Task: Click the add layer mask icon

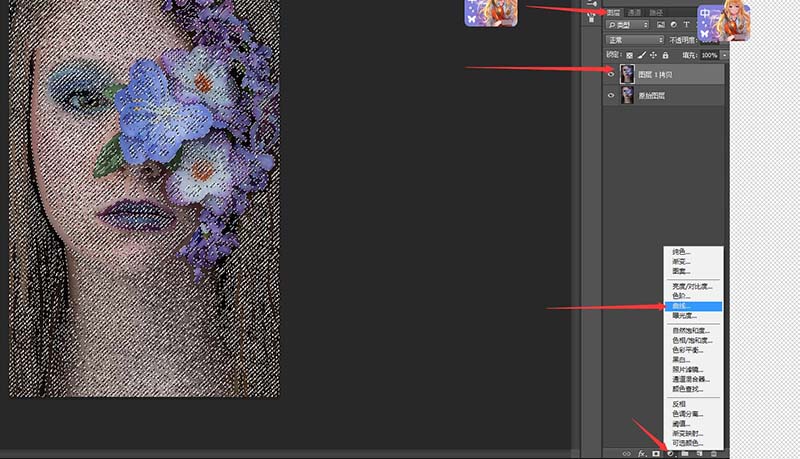Action: tap(655, 453)
